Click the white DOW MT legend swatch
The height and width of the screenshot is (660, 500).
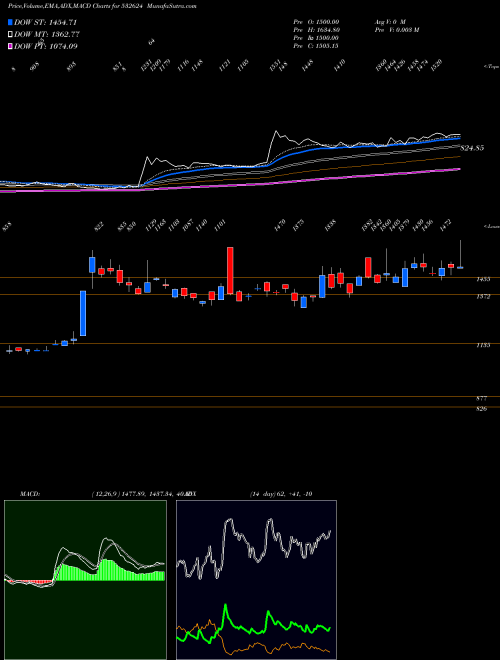click(x=10, y=35)
